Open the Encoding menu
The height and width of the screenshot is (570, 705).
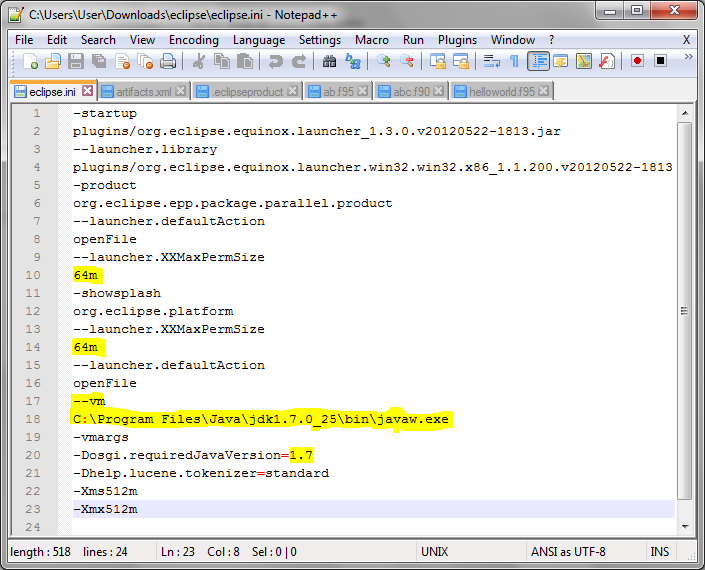pos(194,40)
